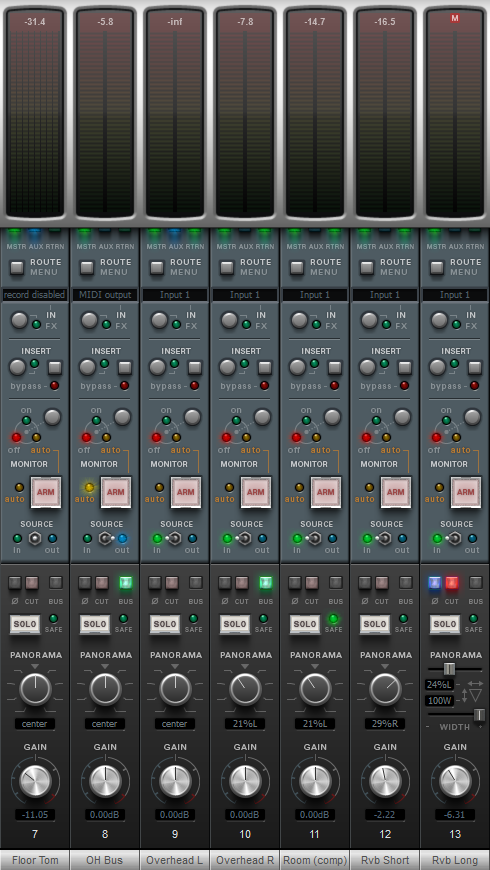Select the Floor Tom channel name tab
490x870 pixels.
click(35, 860)
